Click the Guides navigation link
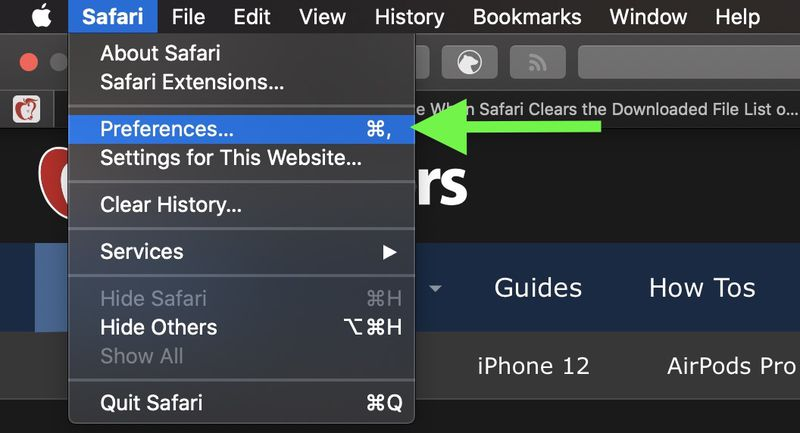Image resolution: width=800 pixels, height=433 pixels. coord(538,288)
